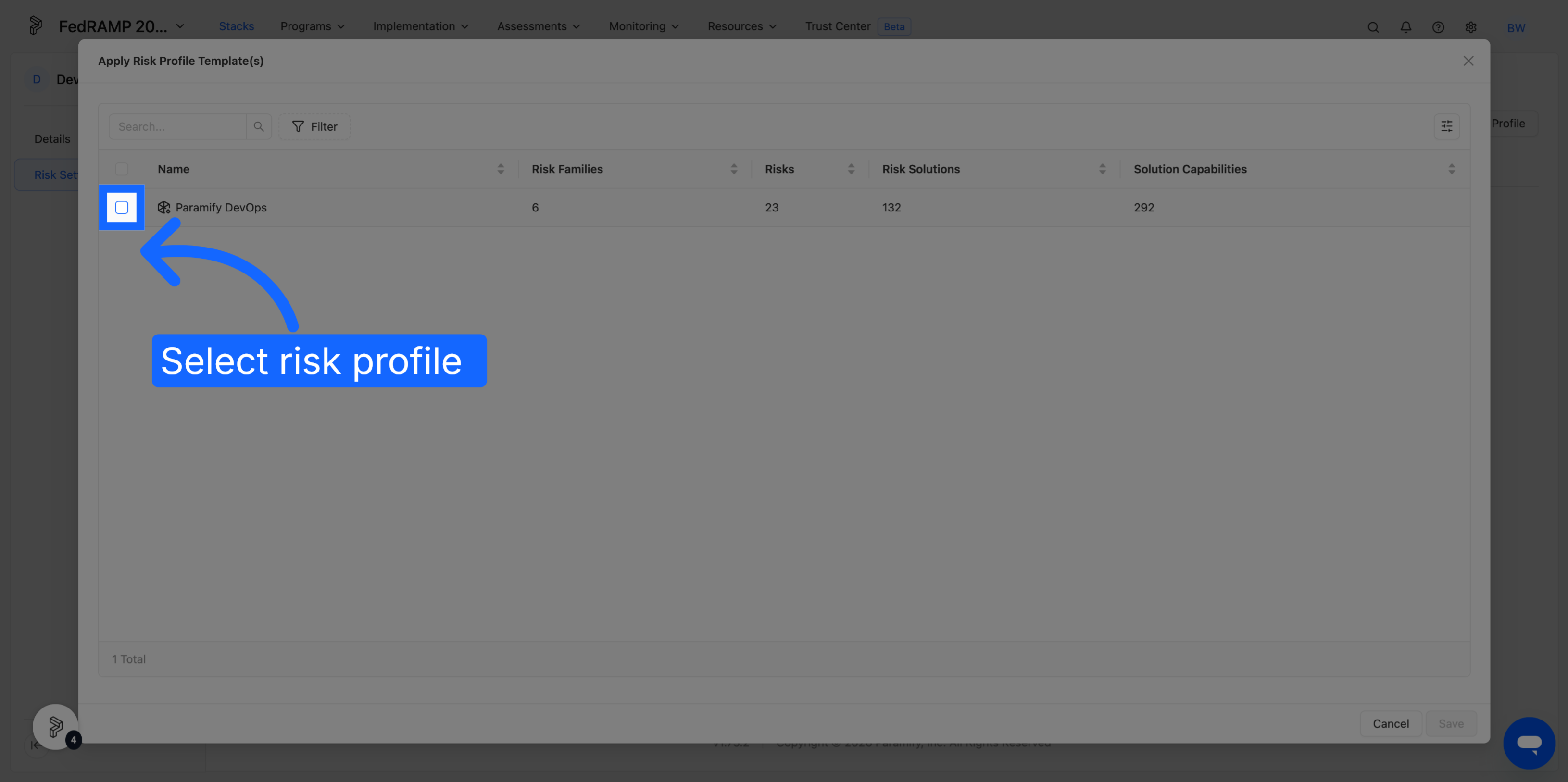Click the Cancel button
The height and width of the screenshot is (782, 1568).
[x=1391, y=723]
